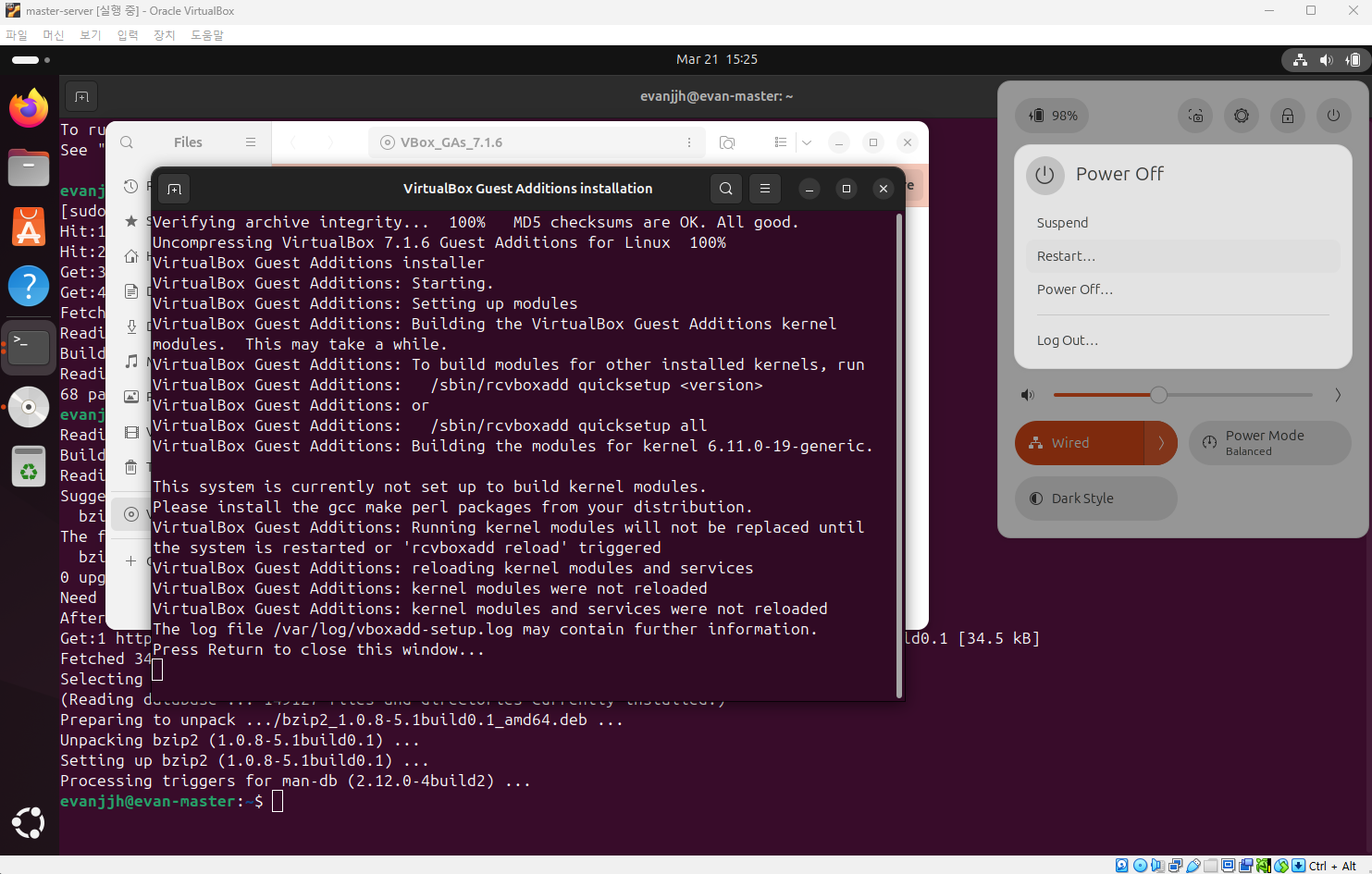1372x874 pixels.
Task: Click the CPU virtualization indicator in VirtualBox status bar
Action: pyautogui.click(x=1264, y=866)
